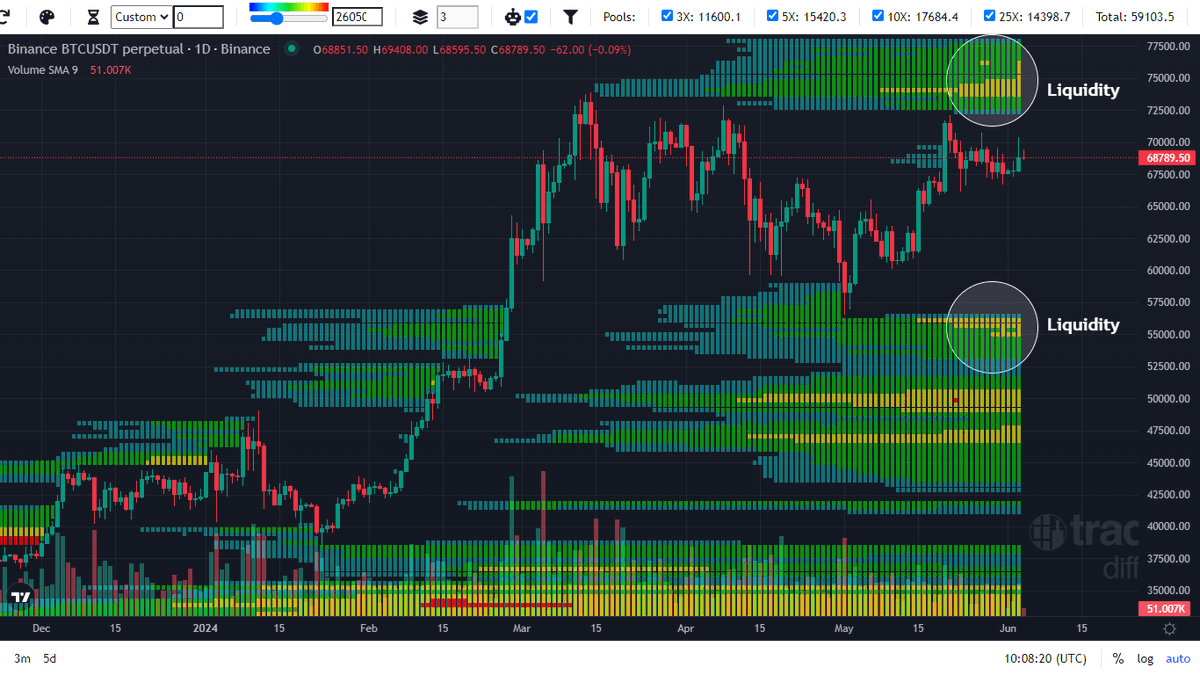The image size is (1200, 675).
Task: Click the rainbow color gradient bar
Action: [289, 7]
